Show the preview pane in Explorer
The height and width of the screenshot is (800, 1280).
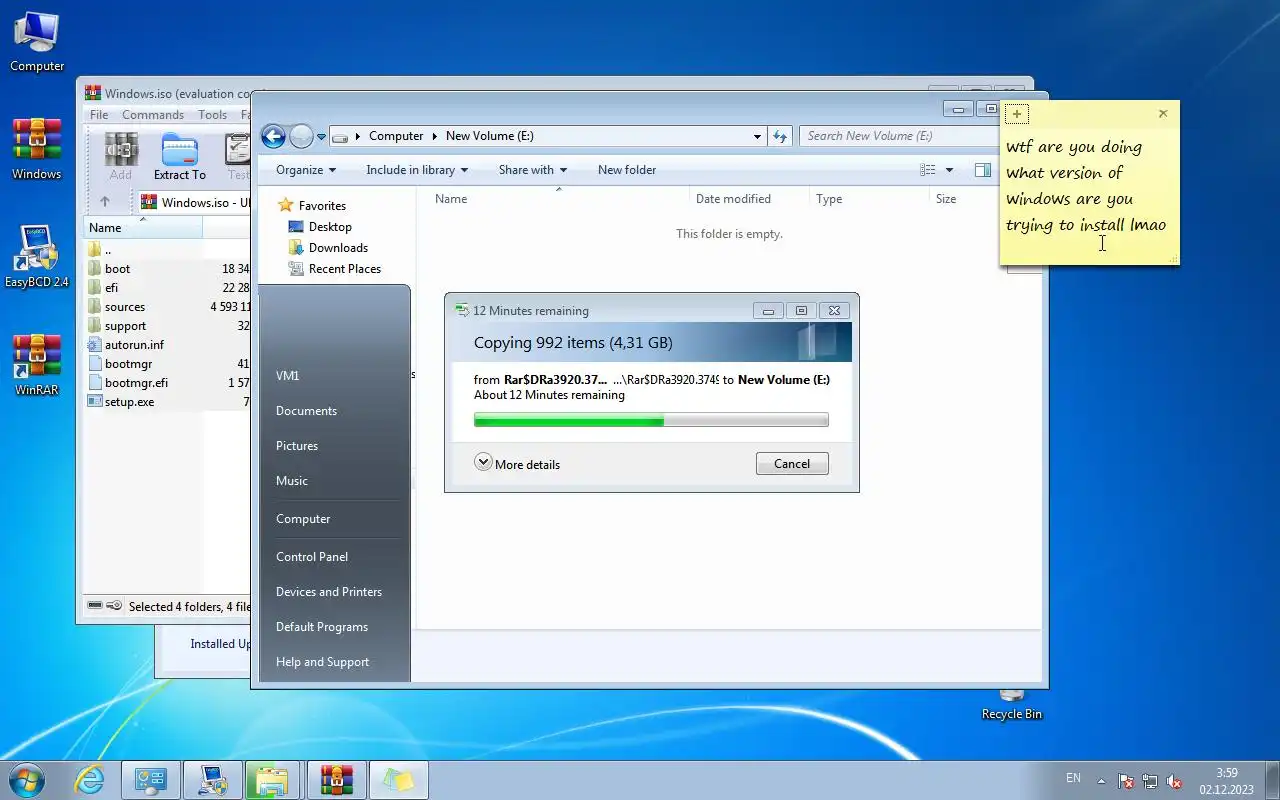(983, 170)
